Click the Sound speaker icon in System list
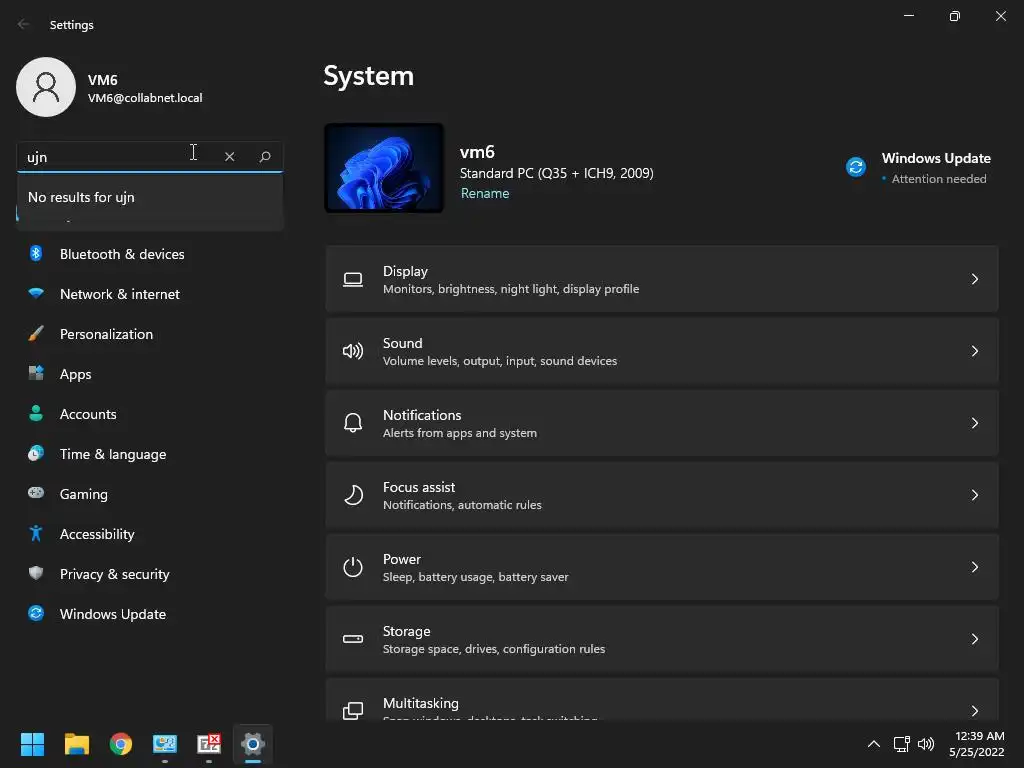Image resolution: width=1024 pixels, height=768 pixels. tap(353, 351)
